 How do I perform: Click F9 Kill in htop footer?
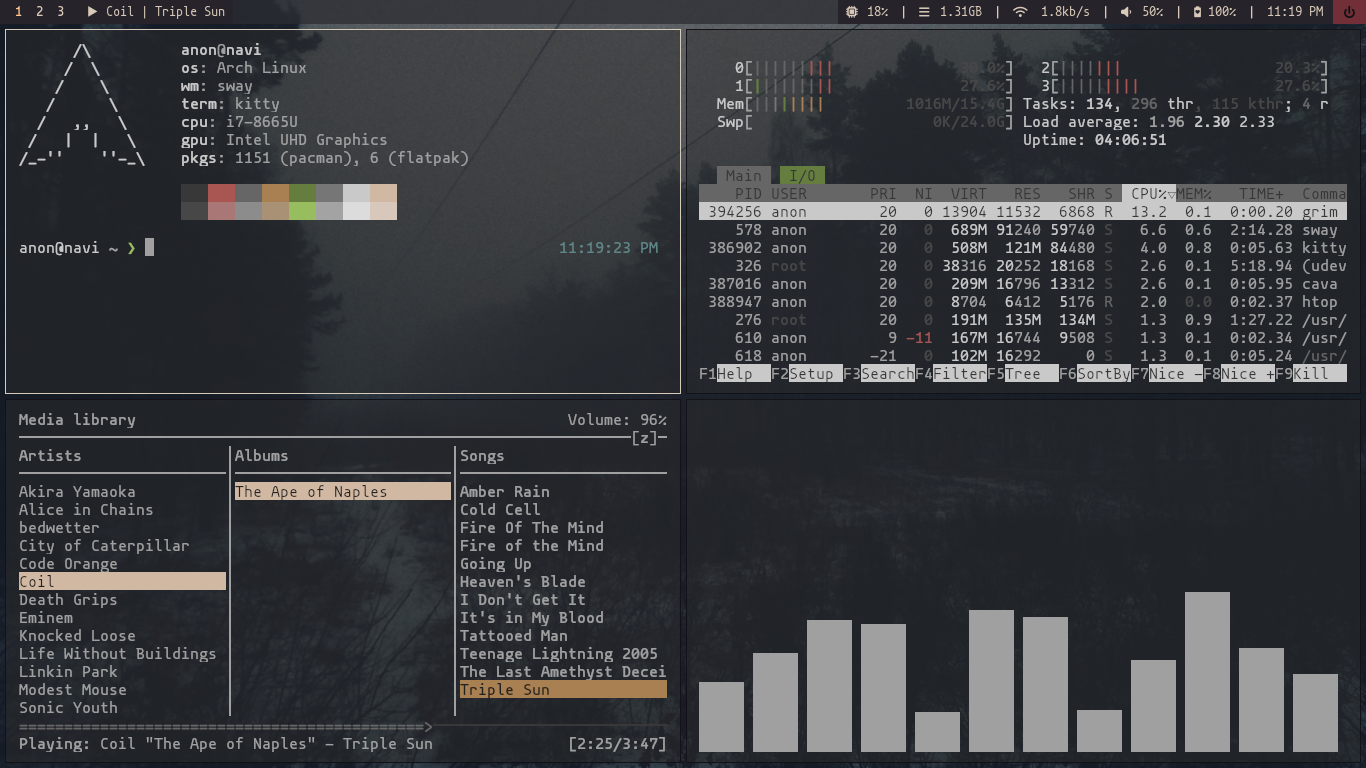[x=1311, y=374]
